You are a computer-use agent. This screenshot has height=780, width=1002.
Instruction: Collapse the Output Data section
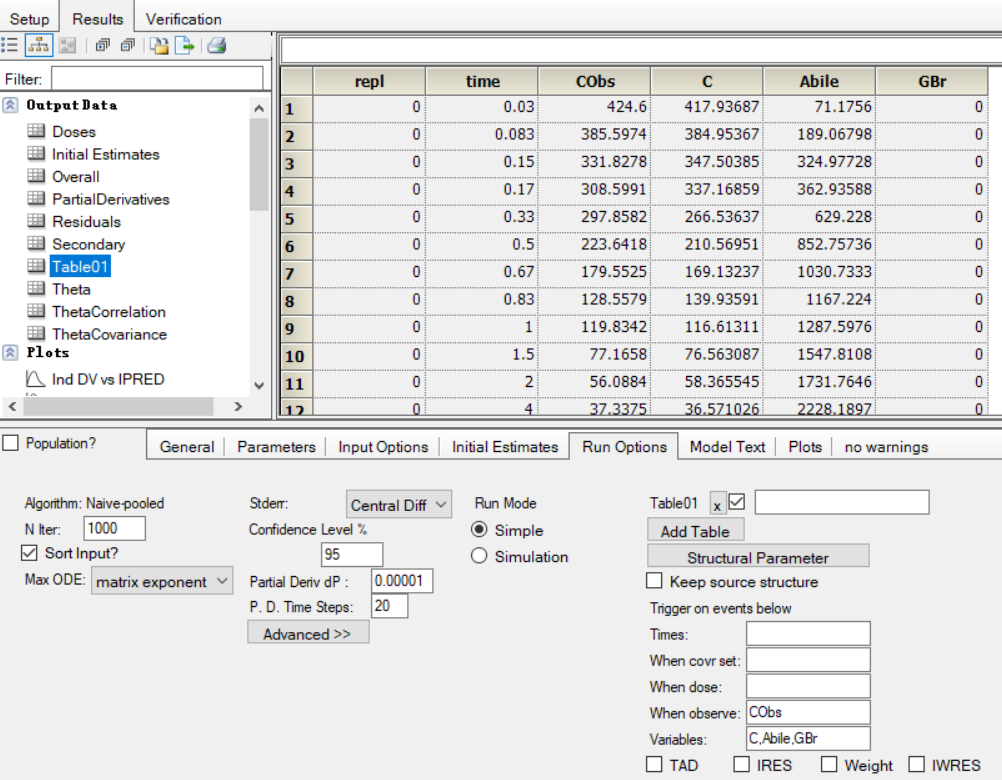tap(10, 105)
